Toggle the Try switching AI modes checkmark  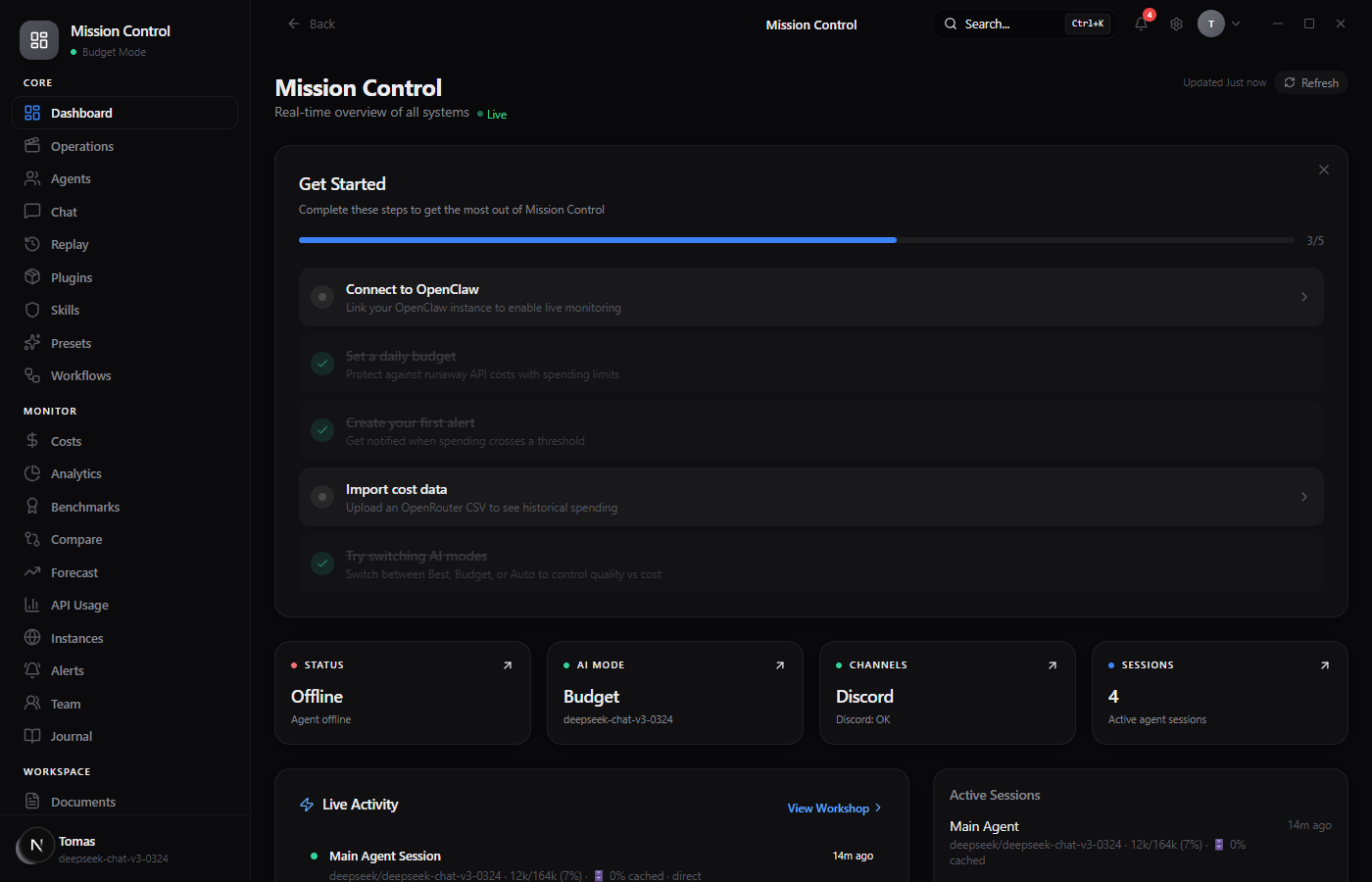pos(322,563)
